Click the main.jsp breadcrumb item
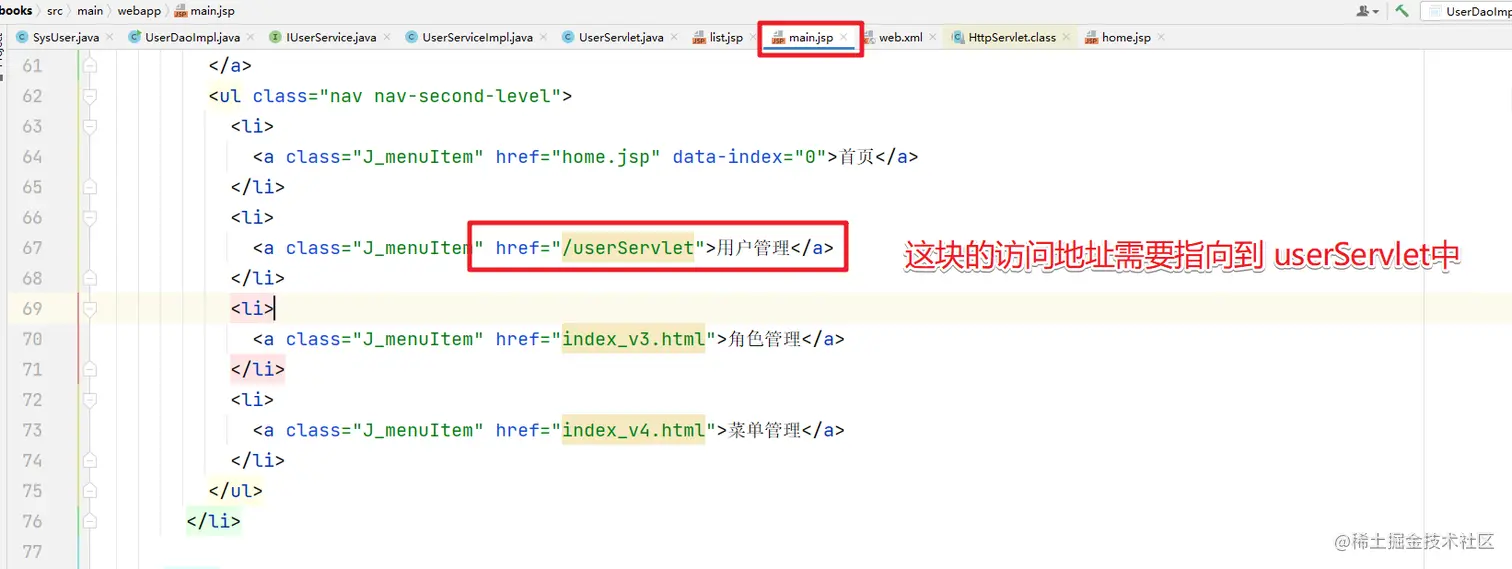1512x569 pixels. point(204,11)
